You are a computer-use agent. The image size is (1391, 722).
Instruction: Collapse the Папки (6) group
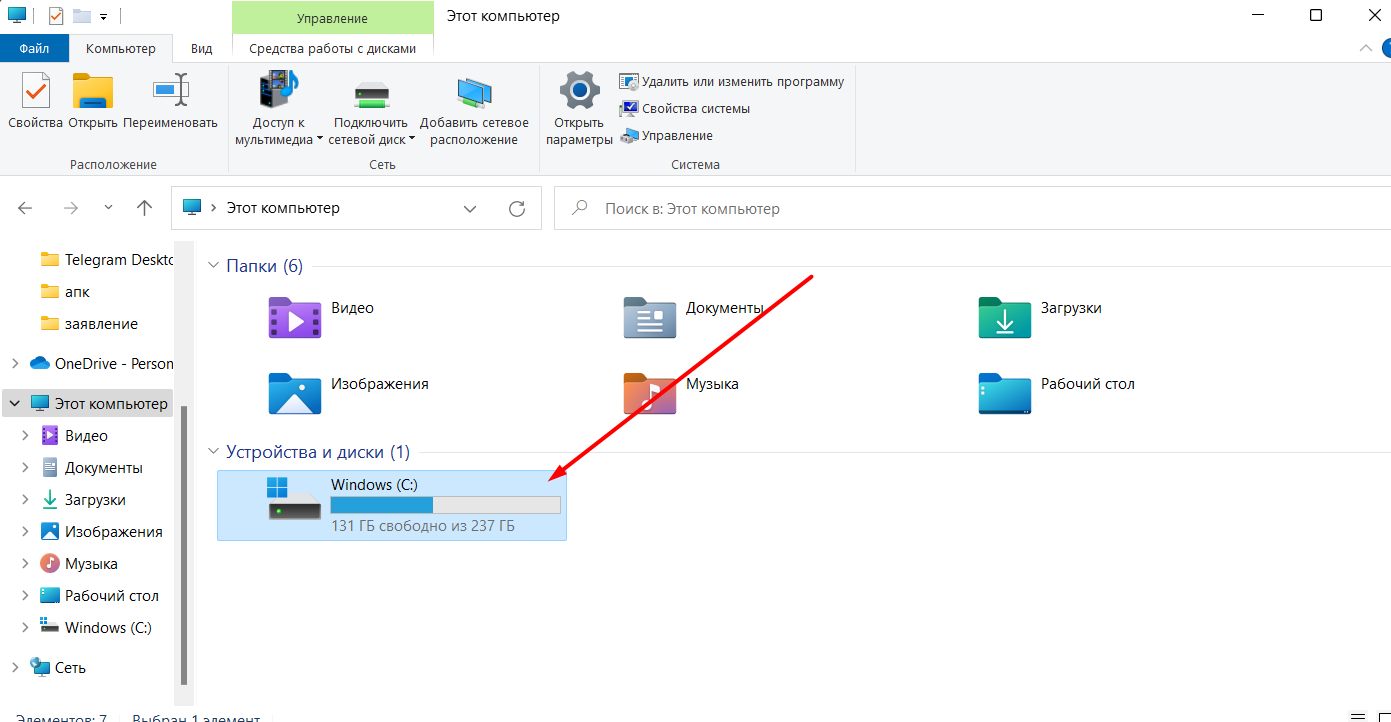213,266
